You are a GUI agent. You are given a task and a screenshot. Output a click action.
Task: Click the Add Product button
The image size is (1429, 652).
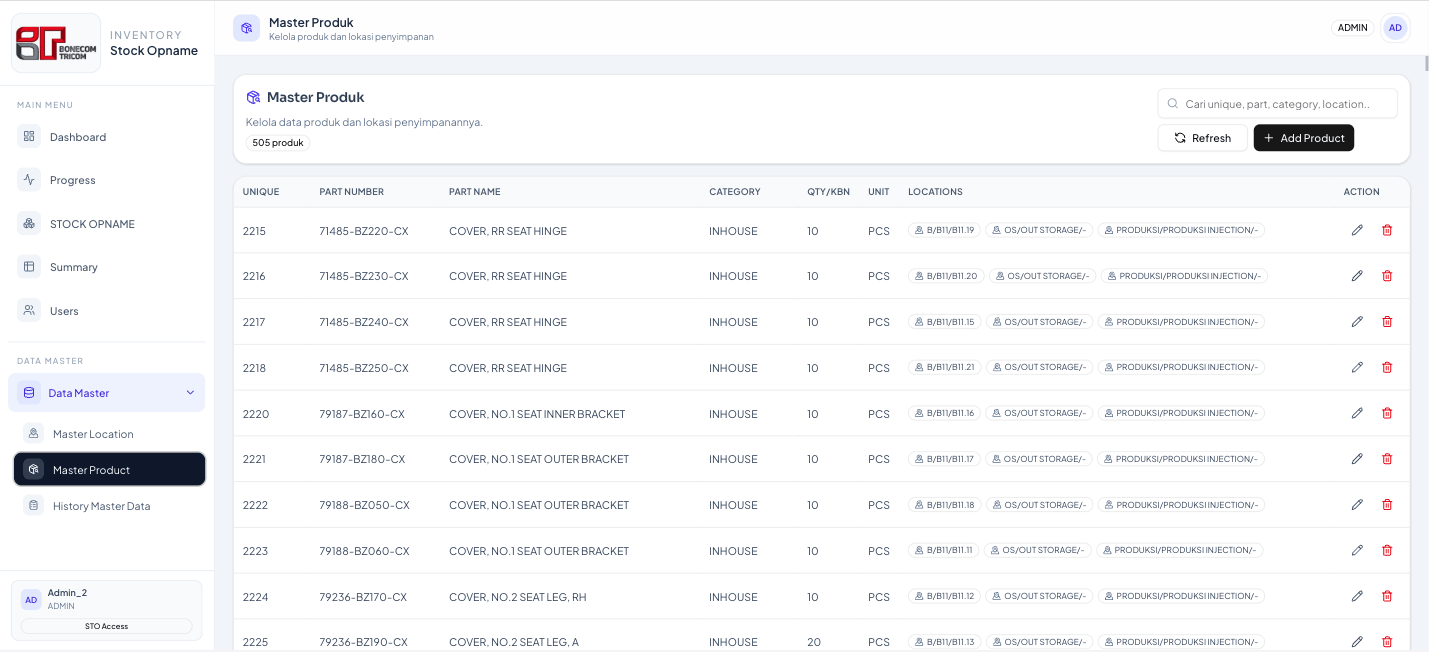click(x=1304, y=138)
